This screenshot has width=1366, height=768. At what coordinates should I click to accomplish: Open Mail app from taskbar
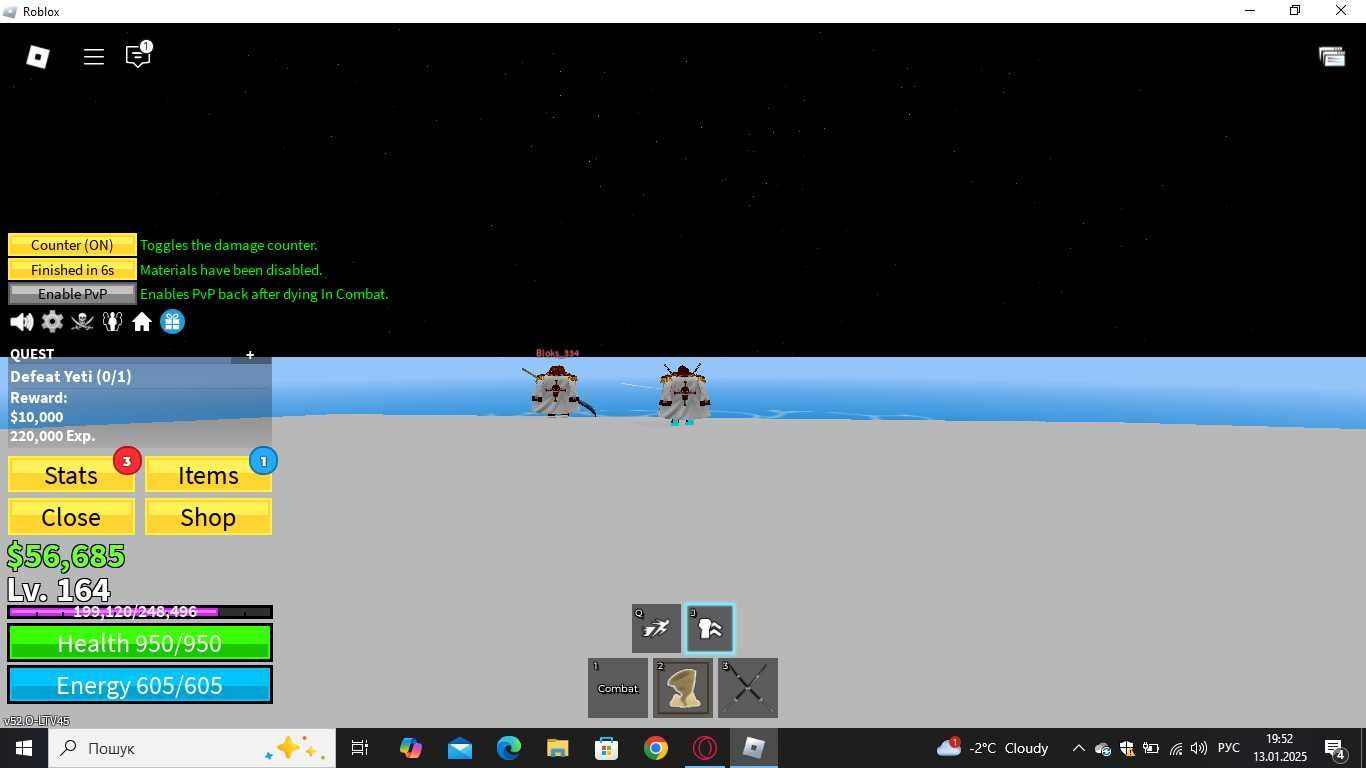coord(460,748)
